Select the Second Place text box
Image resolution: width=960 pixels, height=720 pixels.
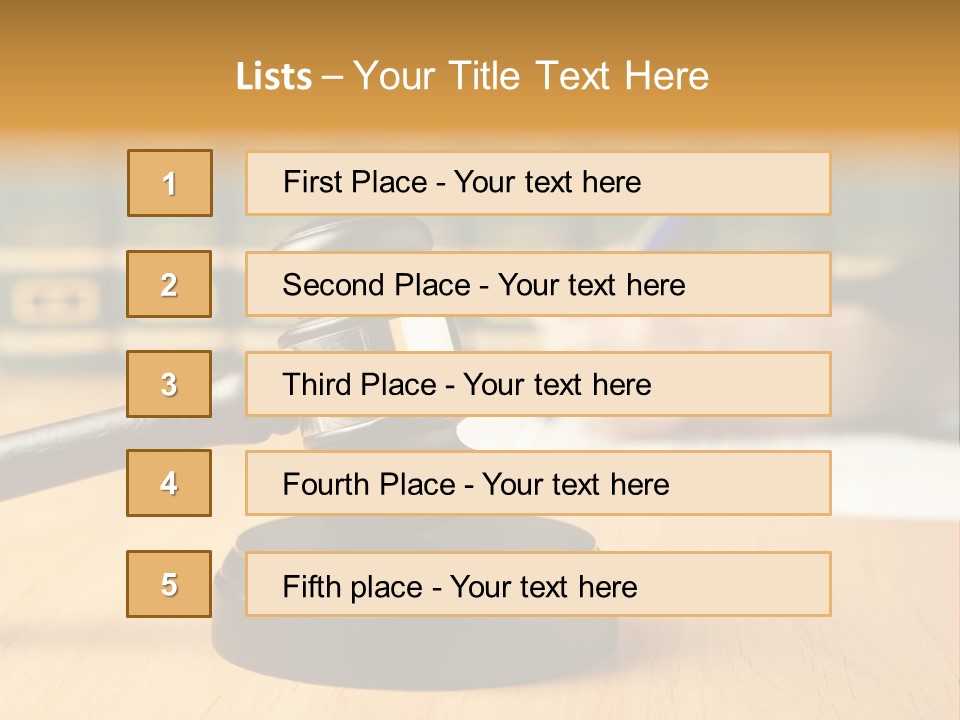pyautogui.click(x=538, y=284)
